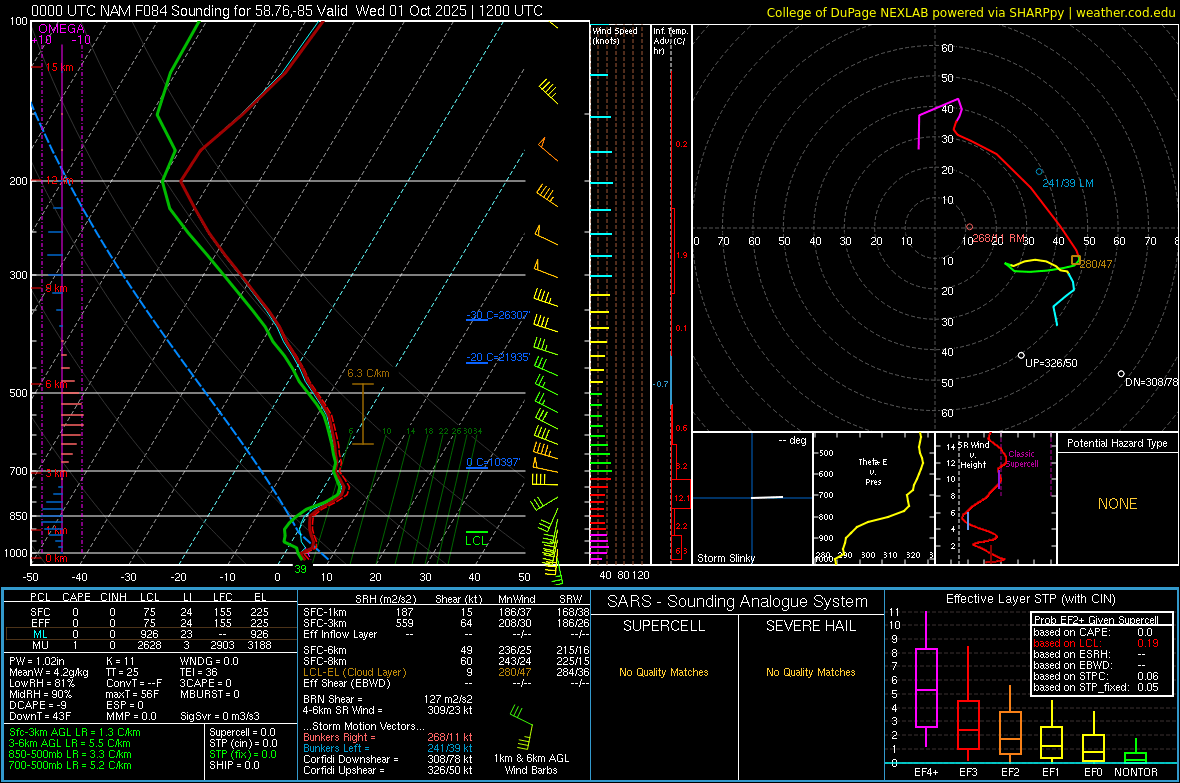Click the Inf. Temp. Adv. panel header
1180x783 pixels.
pyautogui.click(x=671, y=41)
